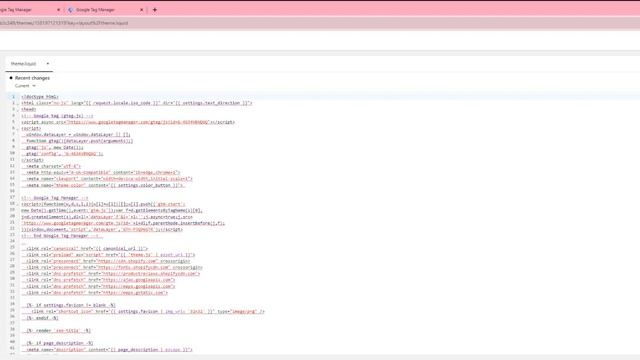Click the doctype html line 1

pos(40,97)
